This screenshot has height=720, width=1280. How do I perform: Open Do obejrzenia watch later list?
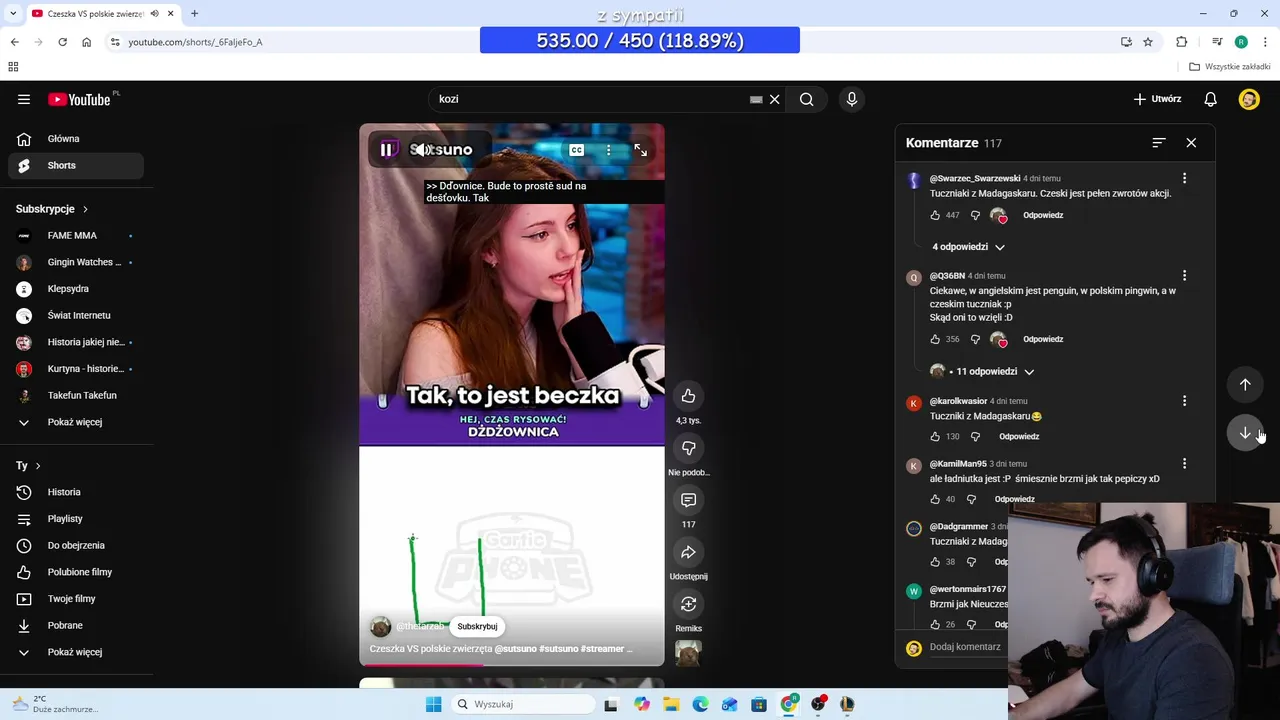(x=76, y=546)
